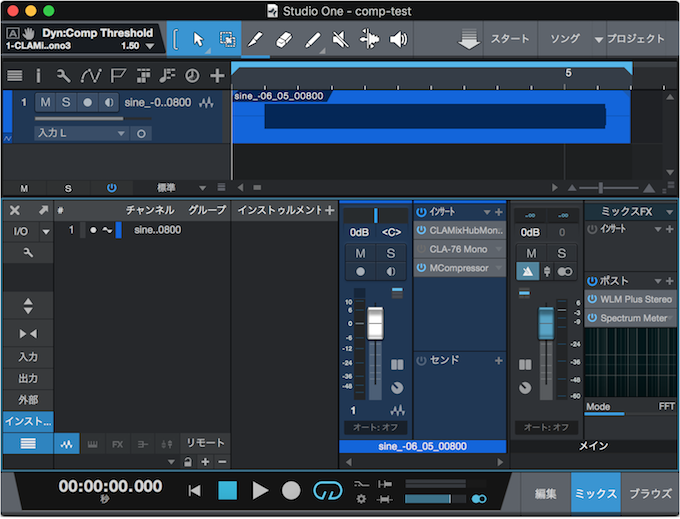The height and width of the screenshot is (519, 680).
Task: Switch to ミックス mix view
Action: coord(596,494)
